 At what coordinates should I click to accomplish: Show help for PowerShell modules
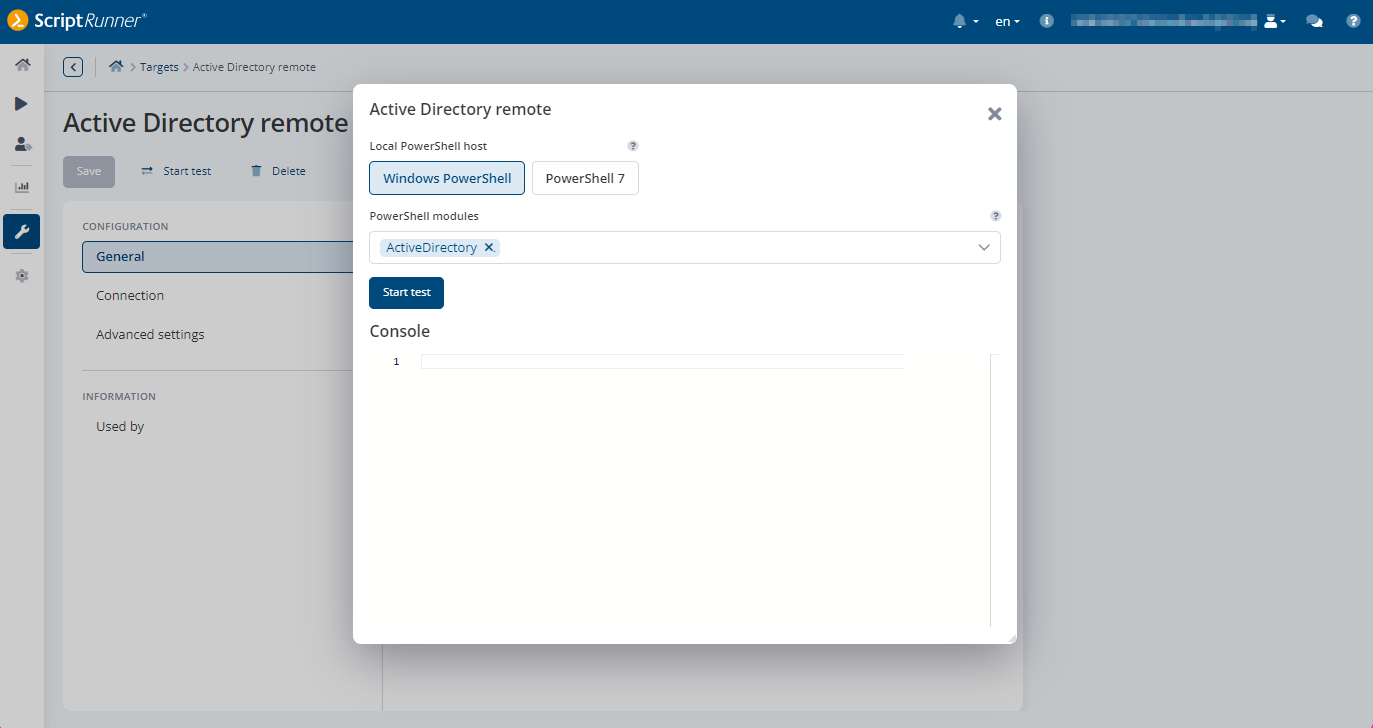click(995, 216)
